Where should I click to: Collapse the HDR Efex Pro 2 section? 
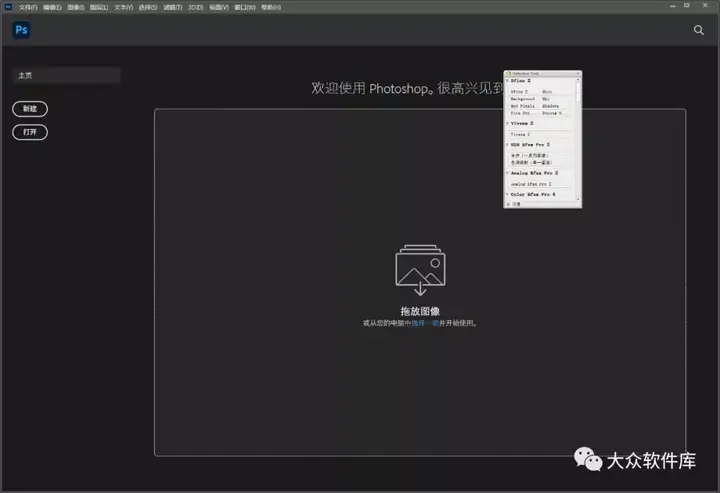[x=507, y=145]
